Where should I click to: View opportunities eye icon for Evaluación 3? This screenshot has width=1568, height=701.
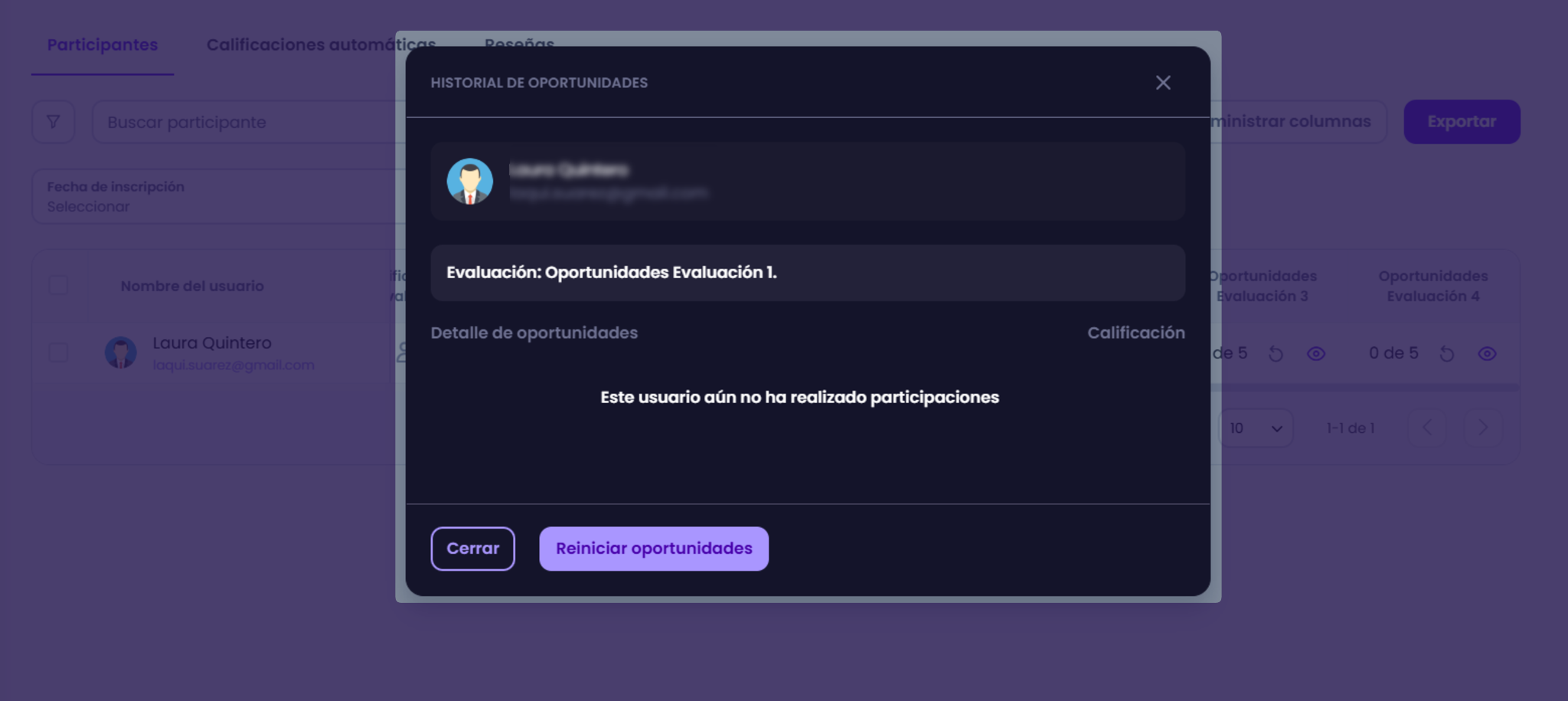click(1316, 354)
